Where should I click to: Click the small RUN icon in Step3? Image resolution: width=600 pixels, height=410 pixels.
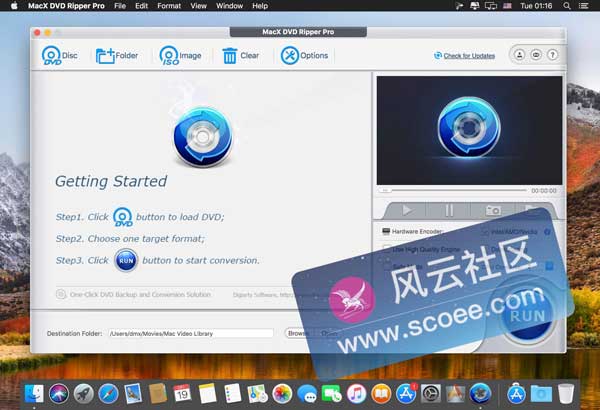point(126,260)
